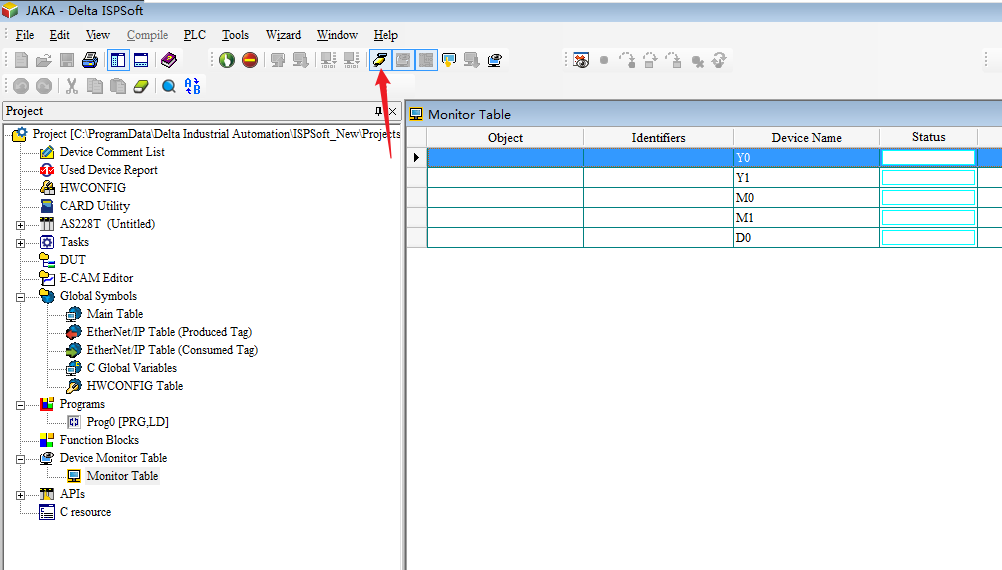Click the Status cell for device M0
This screenshot has height=570, width=1002.
coord(927,198)
